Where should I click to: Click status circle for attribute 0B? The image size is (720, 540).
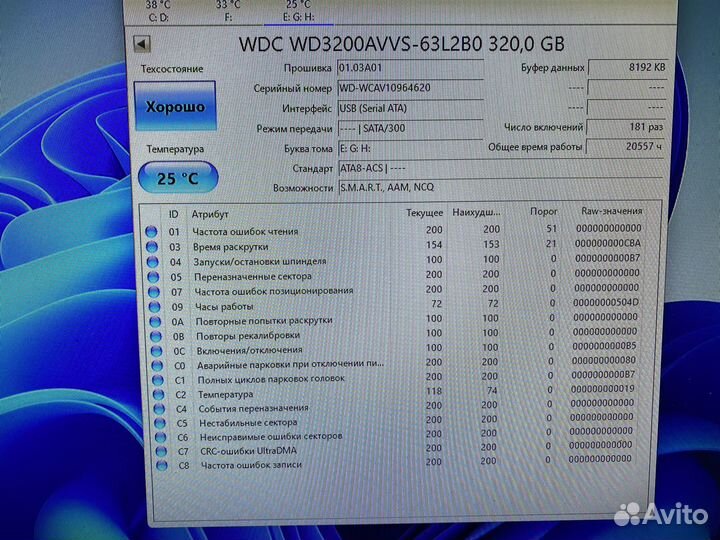(x=156, y=336)
